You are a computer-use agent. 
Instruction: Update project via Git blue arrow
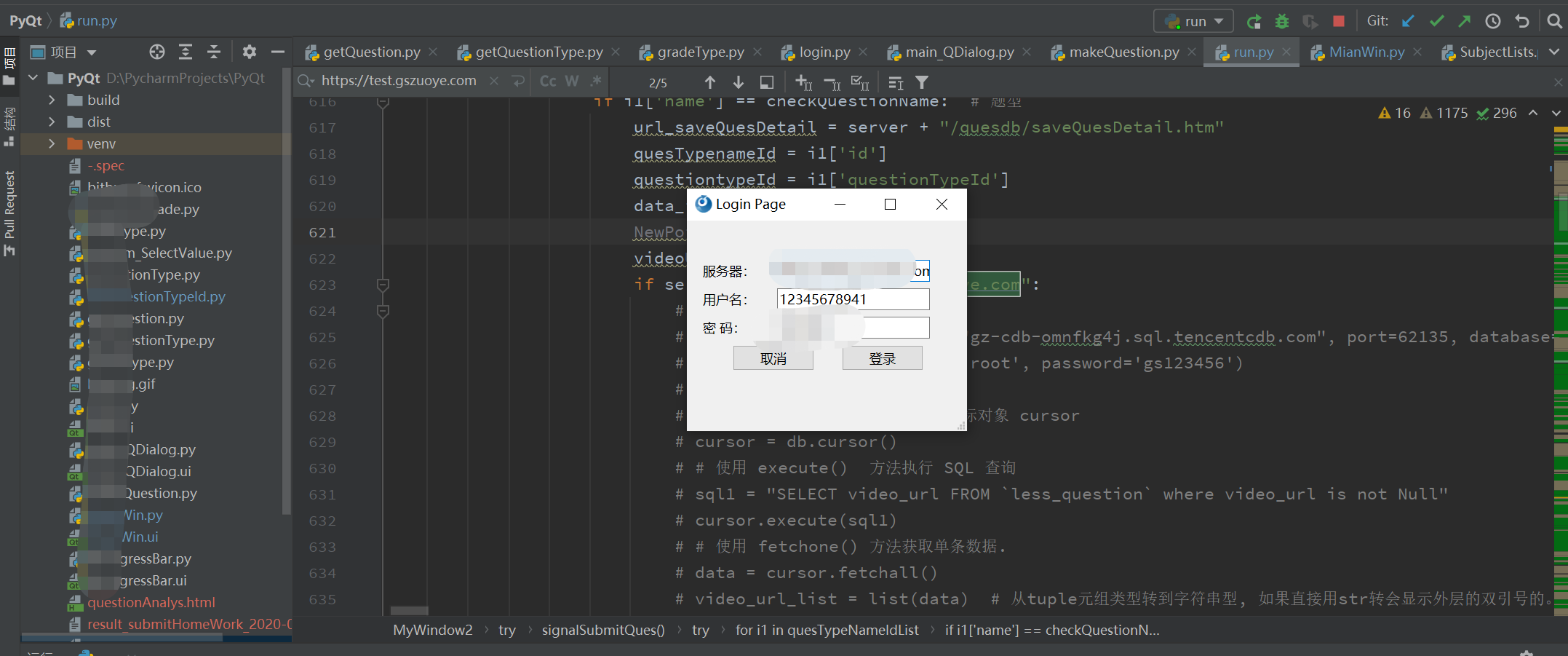(1408, 21)
